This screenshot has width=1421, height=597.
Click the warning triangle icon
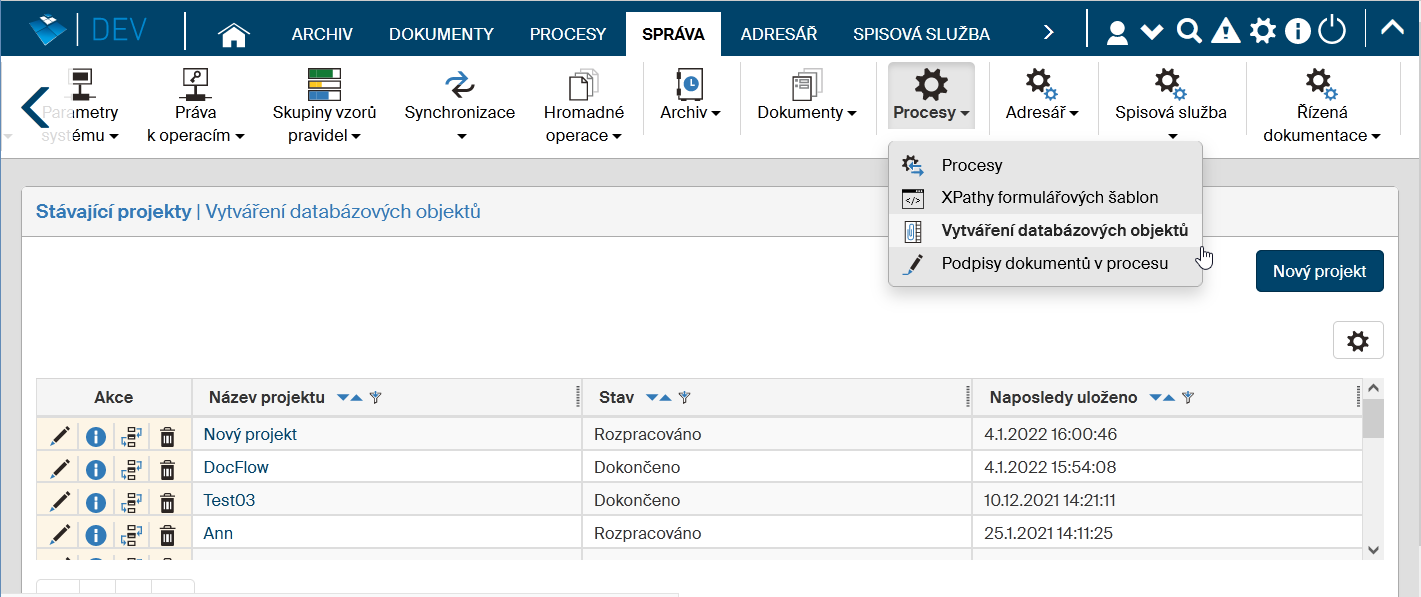pyautogui.click(x=1225, y=32)
